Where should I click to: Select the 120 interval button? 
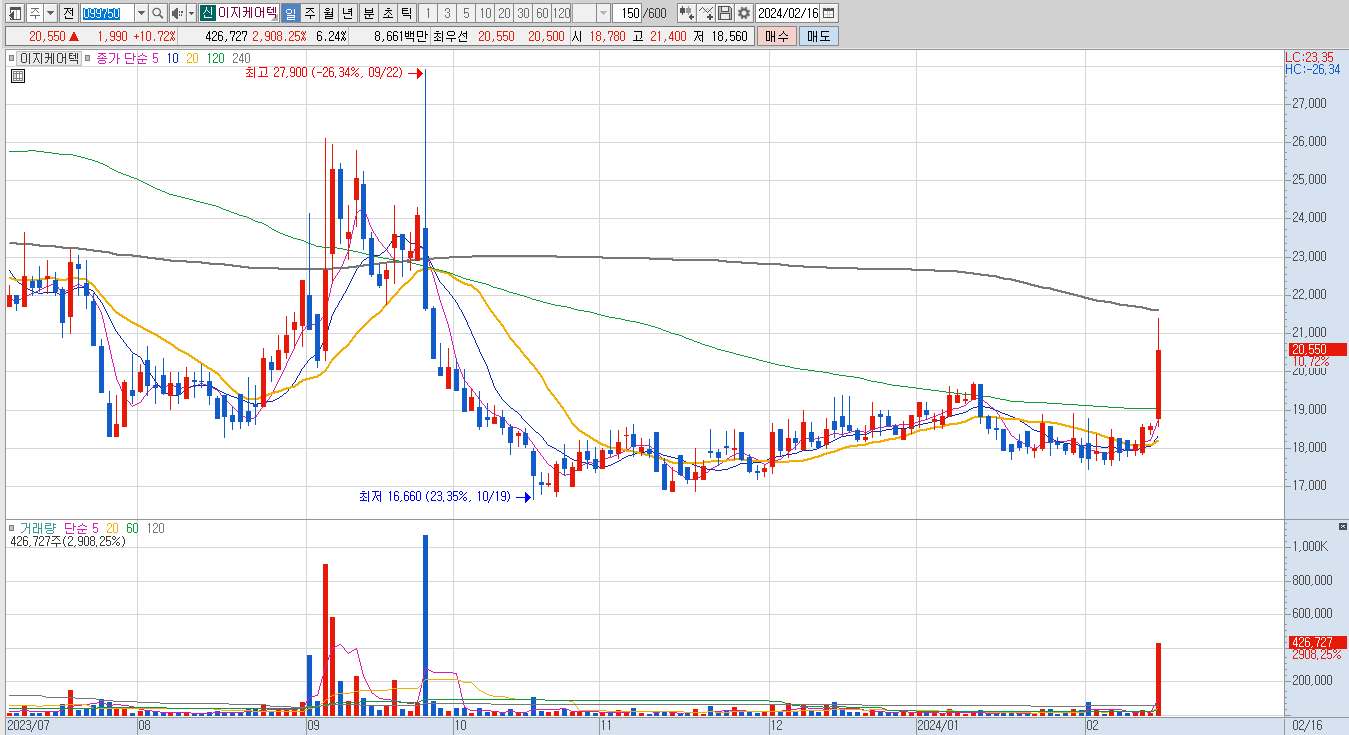561,13
